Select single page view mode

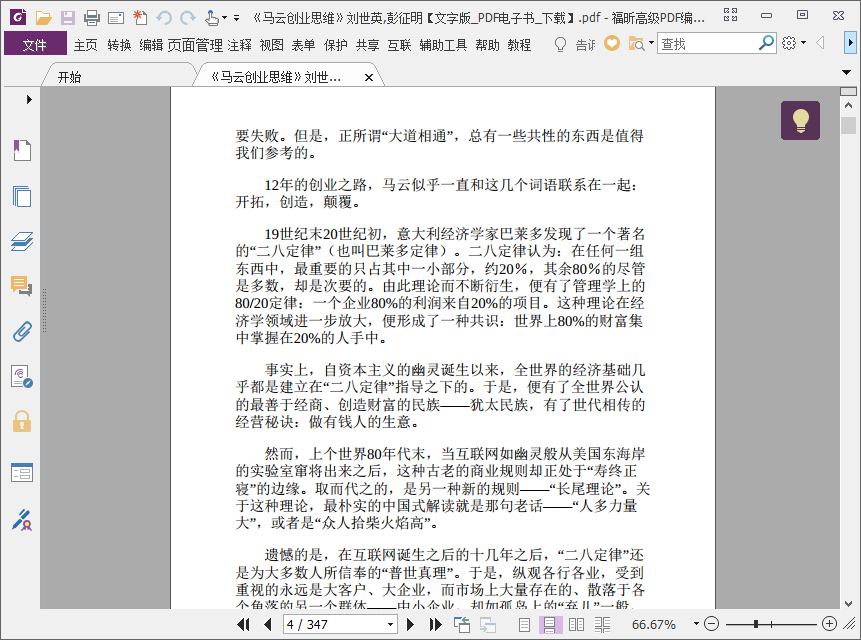pos(524,625)
